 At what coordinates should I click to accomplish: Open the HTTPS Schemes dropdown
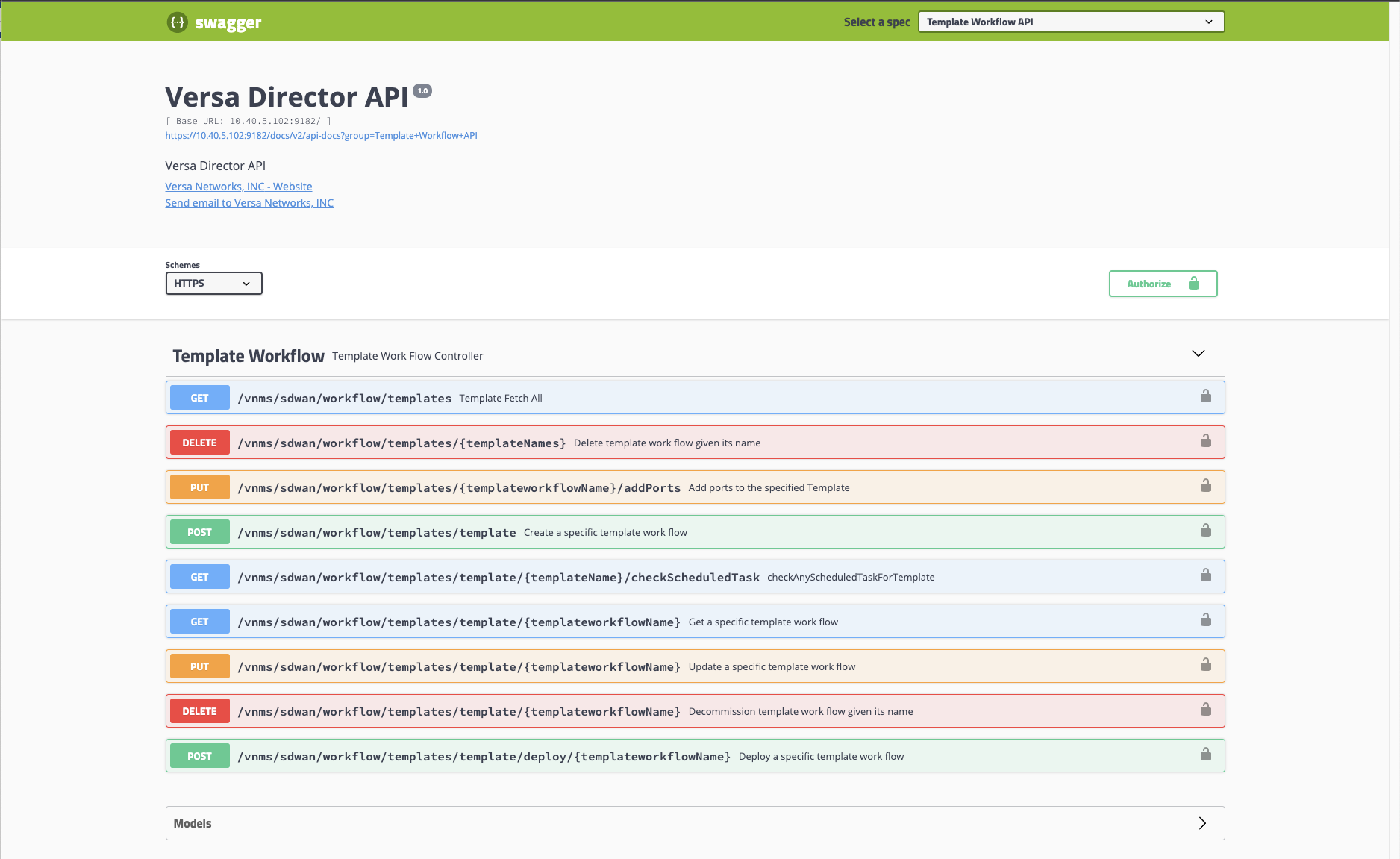coord(213,284)
